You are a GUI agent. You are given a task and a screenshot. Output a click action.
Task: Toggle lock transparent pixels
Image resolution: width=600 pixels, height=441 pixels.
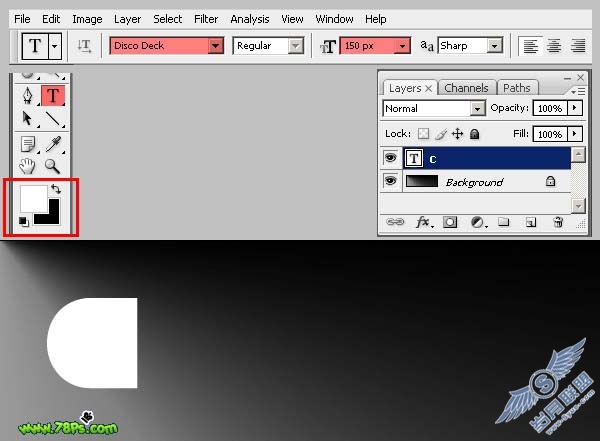tap(423, 134)
